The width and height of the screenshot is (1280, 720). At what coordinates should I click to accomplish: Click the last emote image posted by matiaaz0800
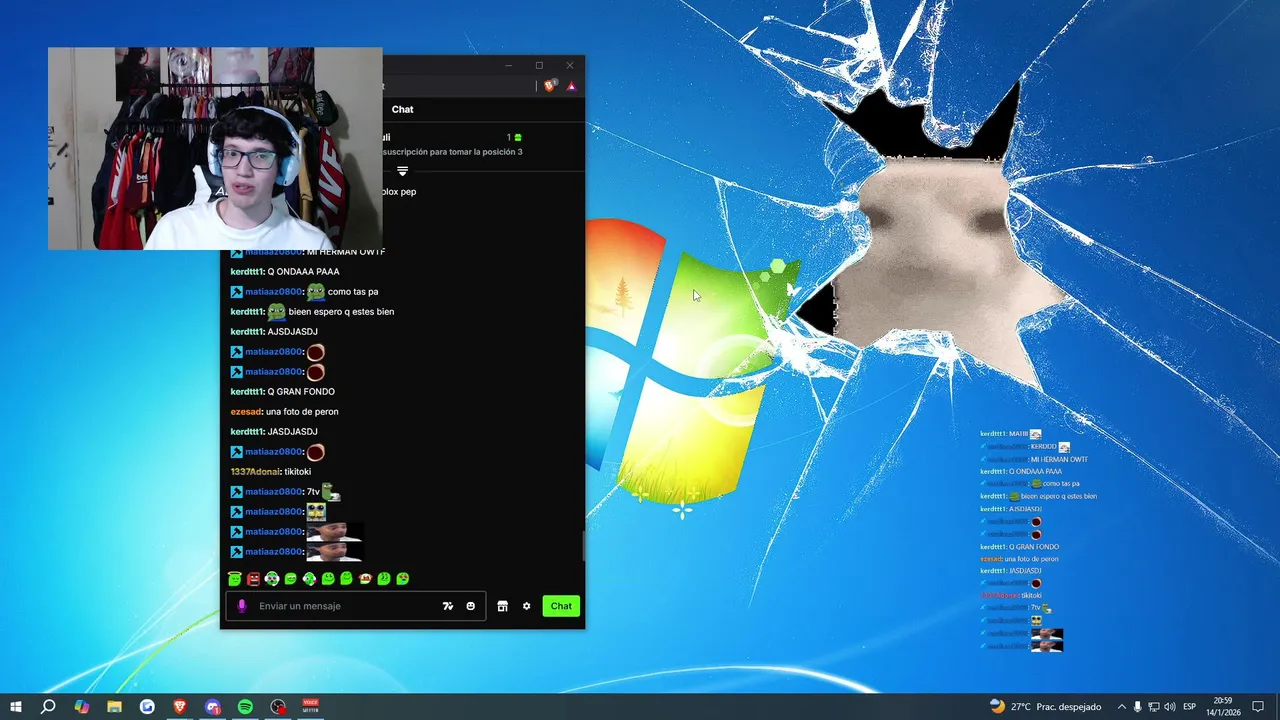coord(334,551)
